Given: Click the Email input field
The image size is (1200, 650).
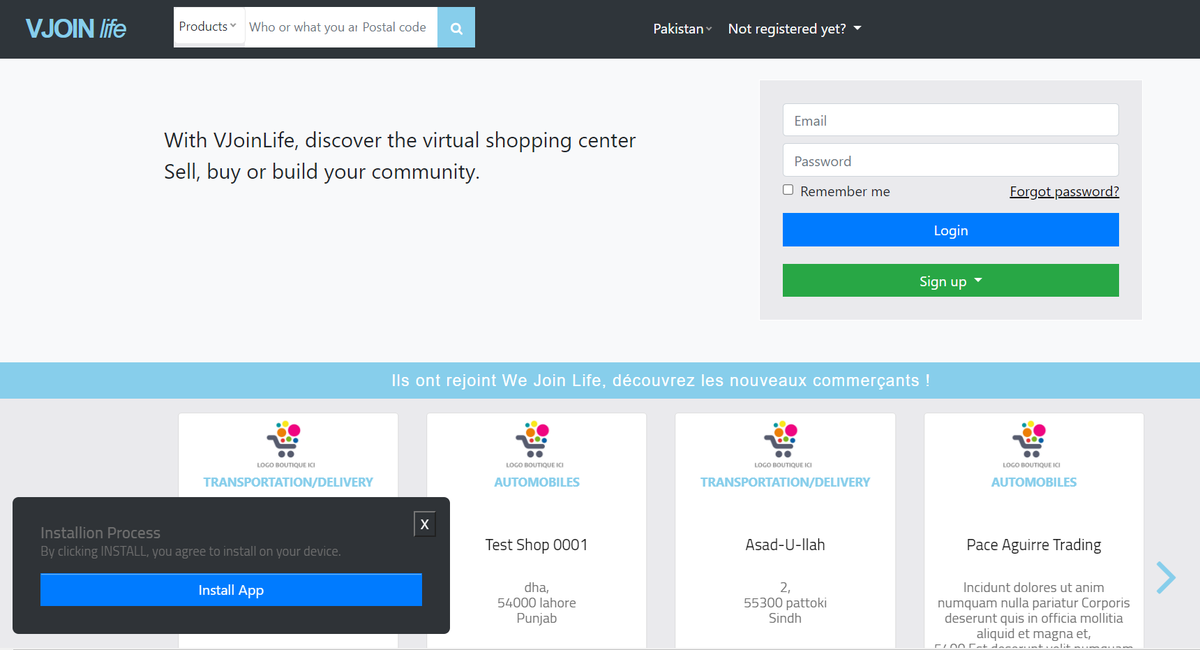Looking at the screenshot, I should (950, 120).
